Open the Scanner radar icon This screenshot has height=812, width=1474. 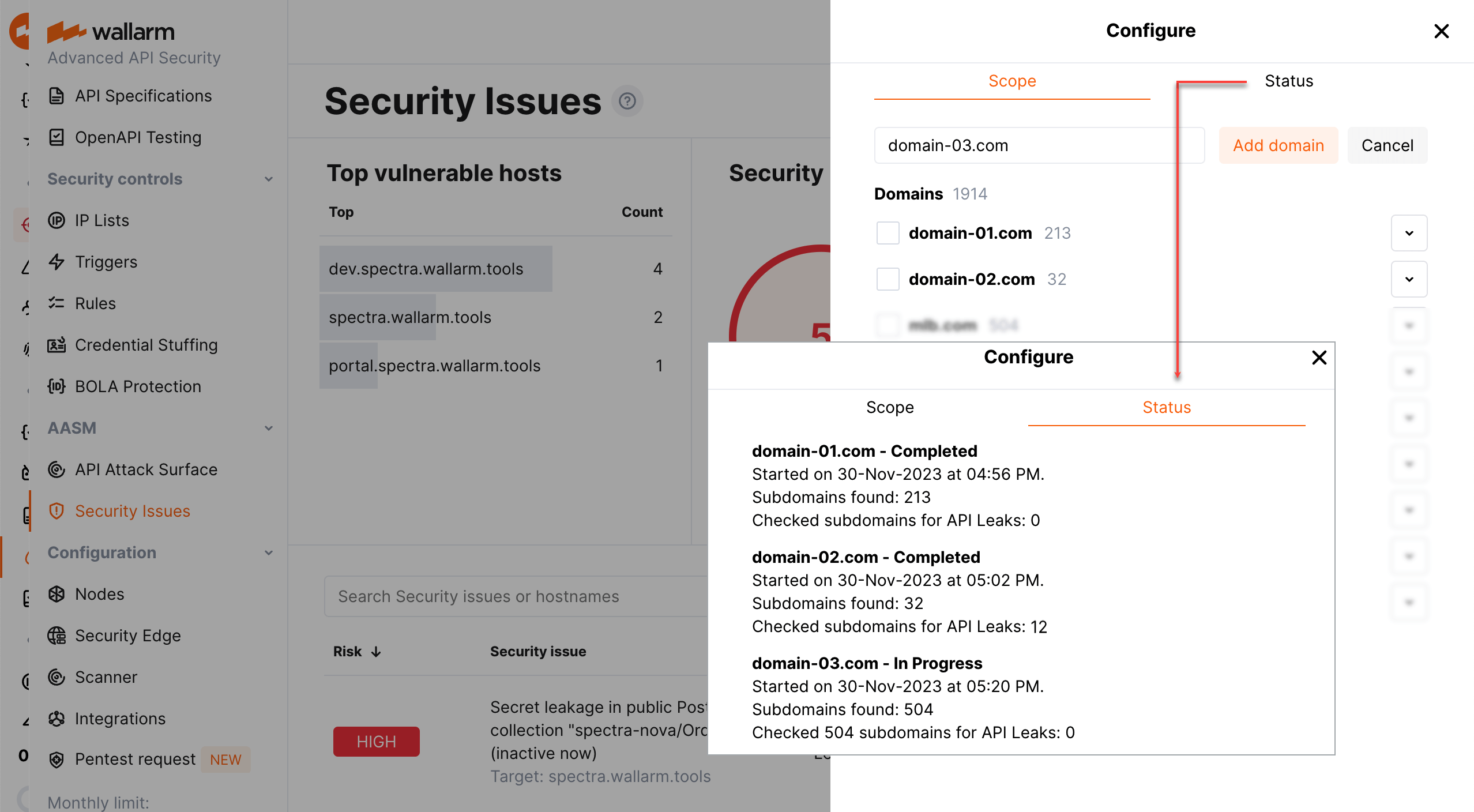click(57, 677)
